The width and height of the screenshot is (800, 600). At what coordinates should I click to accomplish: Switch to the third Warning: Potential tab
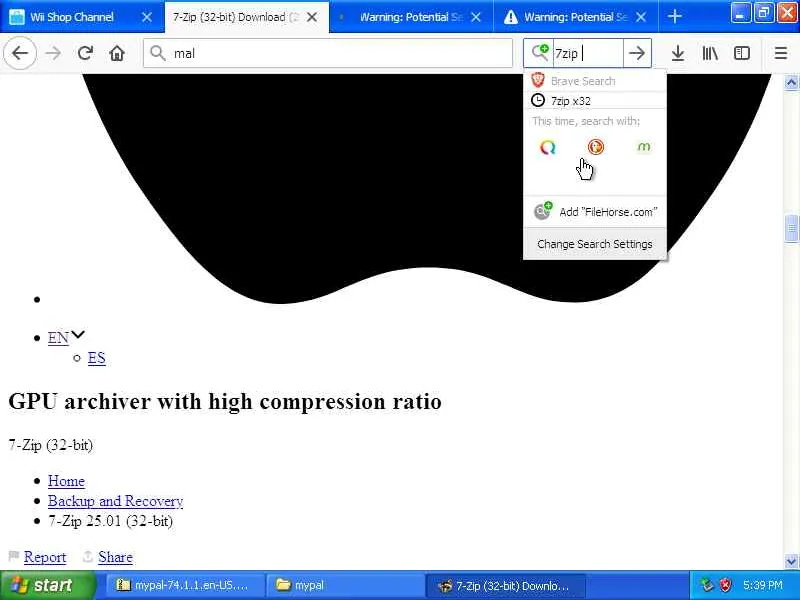(x=411, y=17)
